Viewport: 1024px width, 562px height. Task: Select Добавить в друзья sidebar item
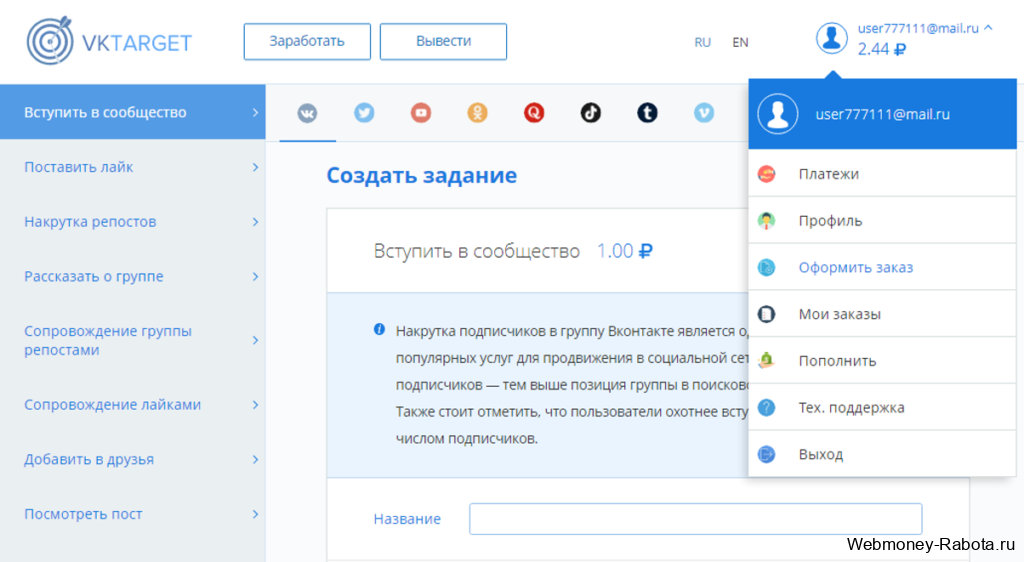point(133,460)
